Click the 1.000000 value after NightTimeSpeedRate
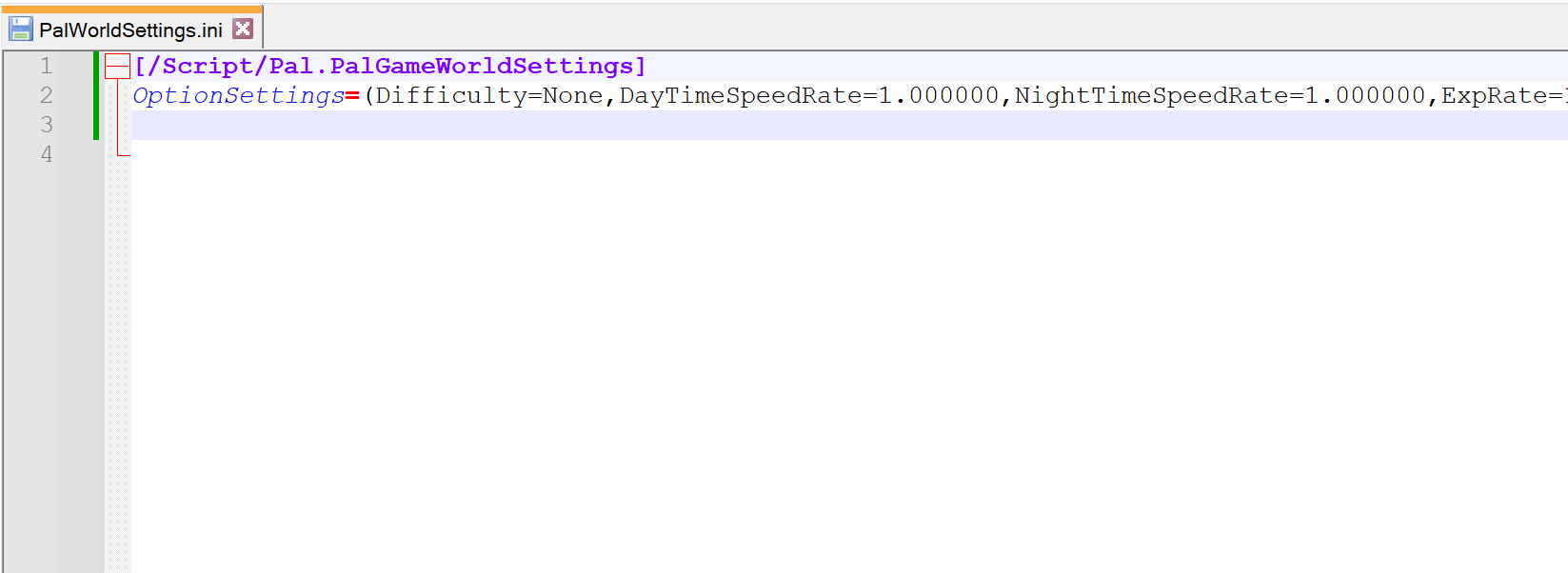The image size is (1568, 573). click(x=1364, y=96)
